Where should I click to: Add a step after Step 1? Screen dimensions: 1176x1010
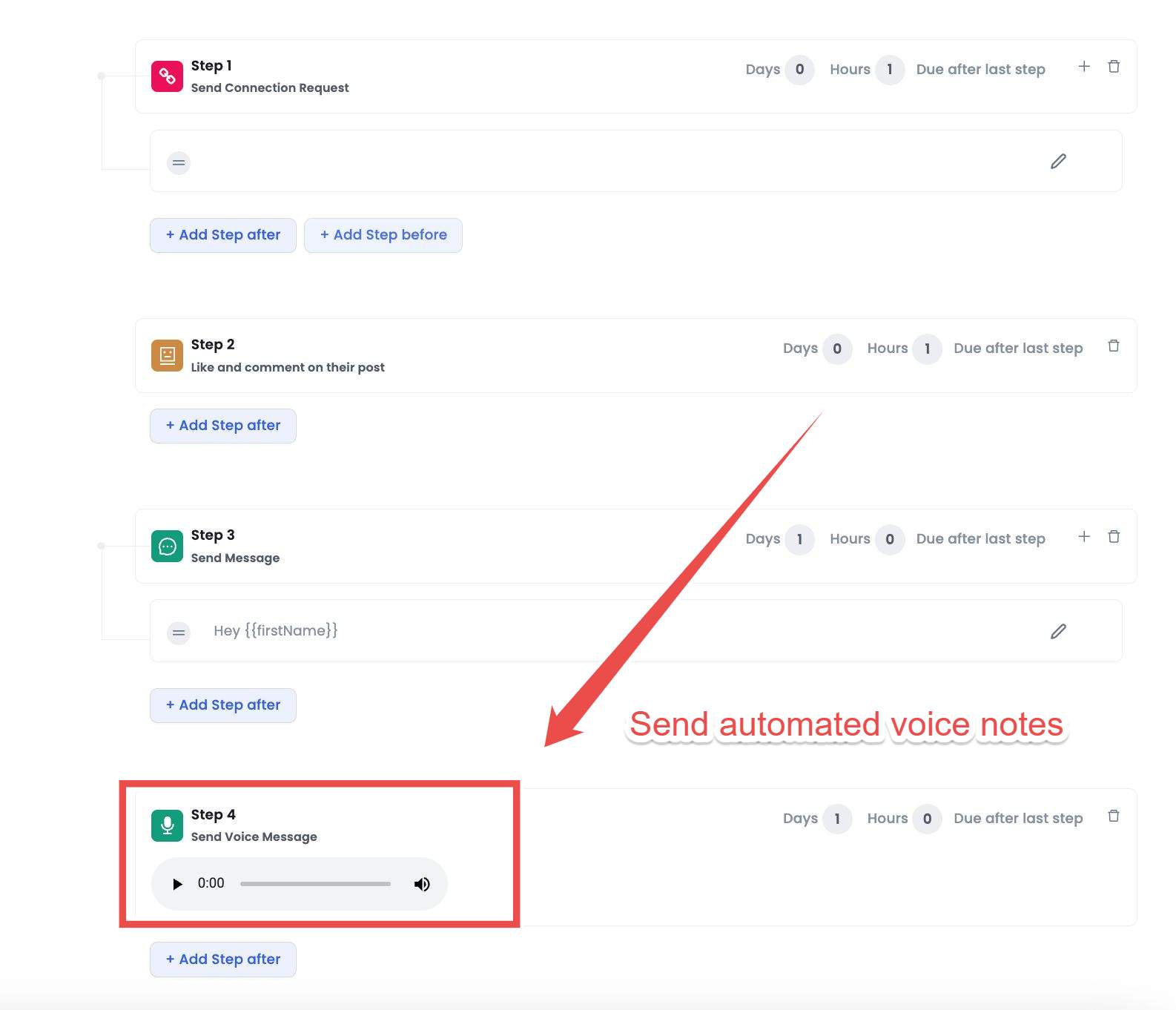pos(223,235)
